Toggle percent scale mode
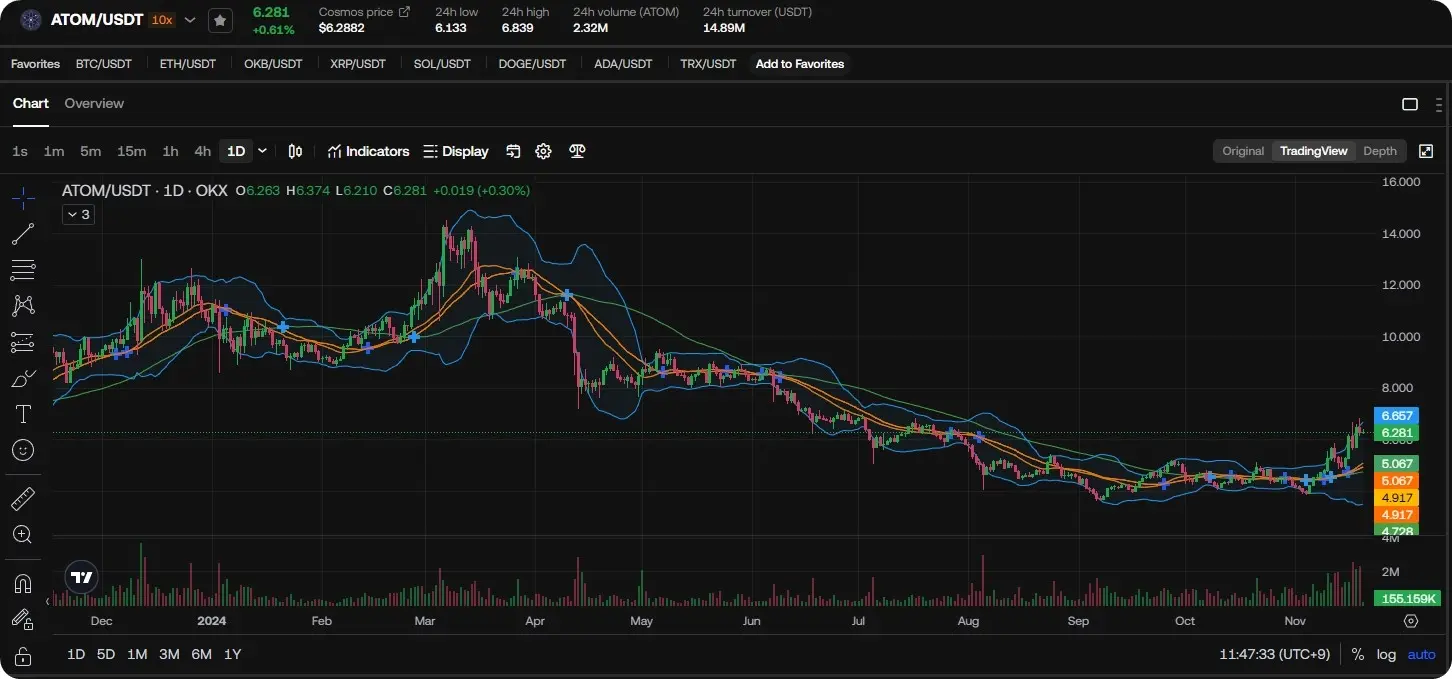The height and width of the screenshot is (679, 1452). point(1358,655)
